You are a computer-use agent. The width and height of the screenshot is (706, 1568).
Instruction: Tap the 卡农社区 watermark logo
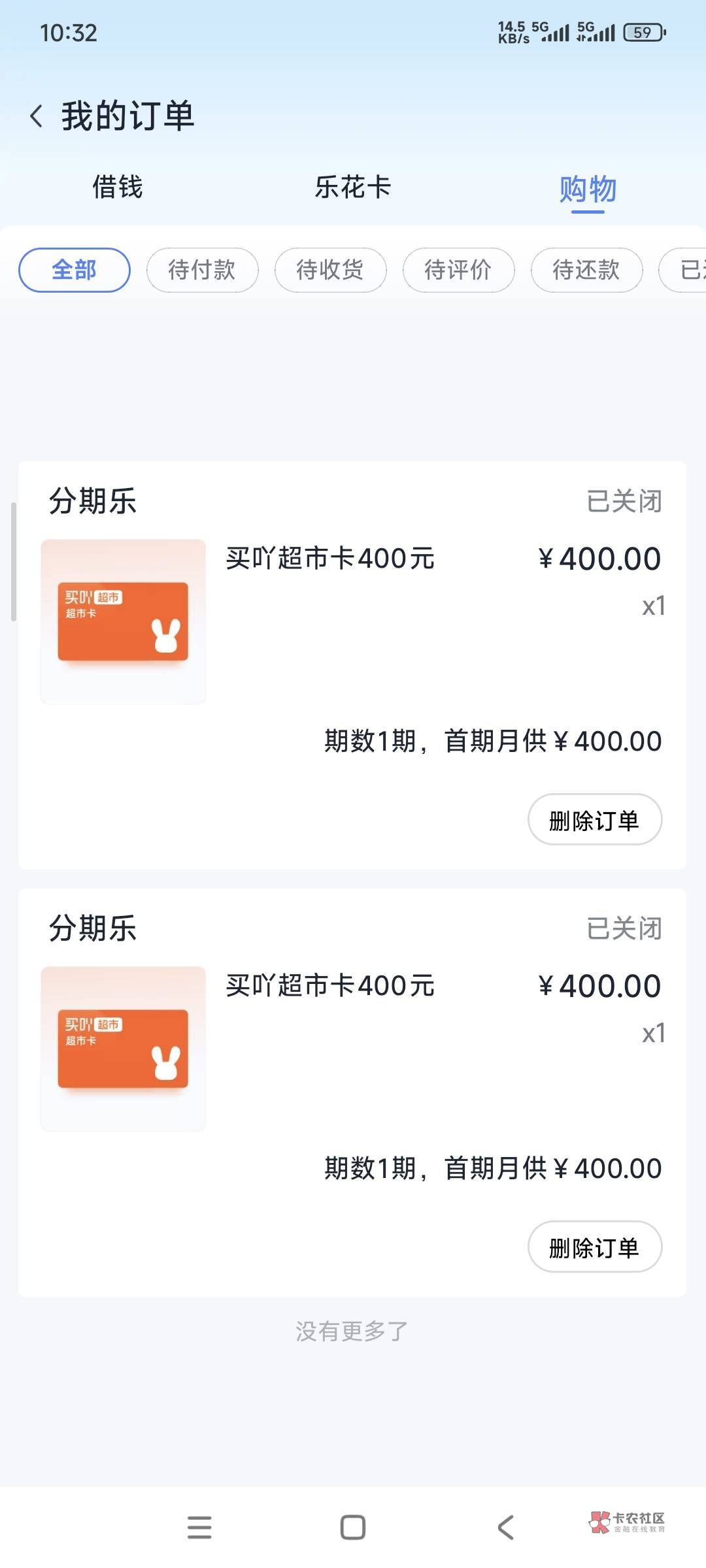(x=626, y=1522)
